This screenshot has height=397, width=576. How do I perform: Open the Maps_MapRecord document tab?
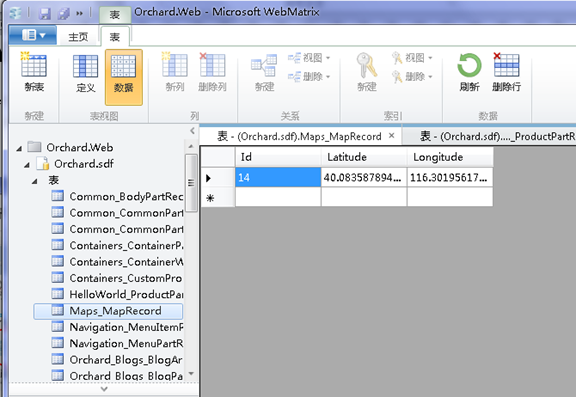[x=299, y=137]
